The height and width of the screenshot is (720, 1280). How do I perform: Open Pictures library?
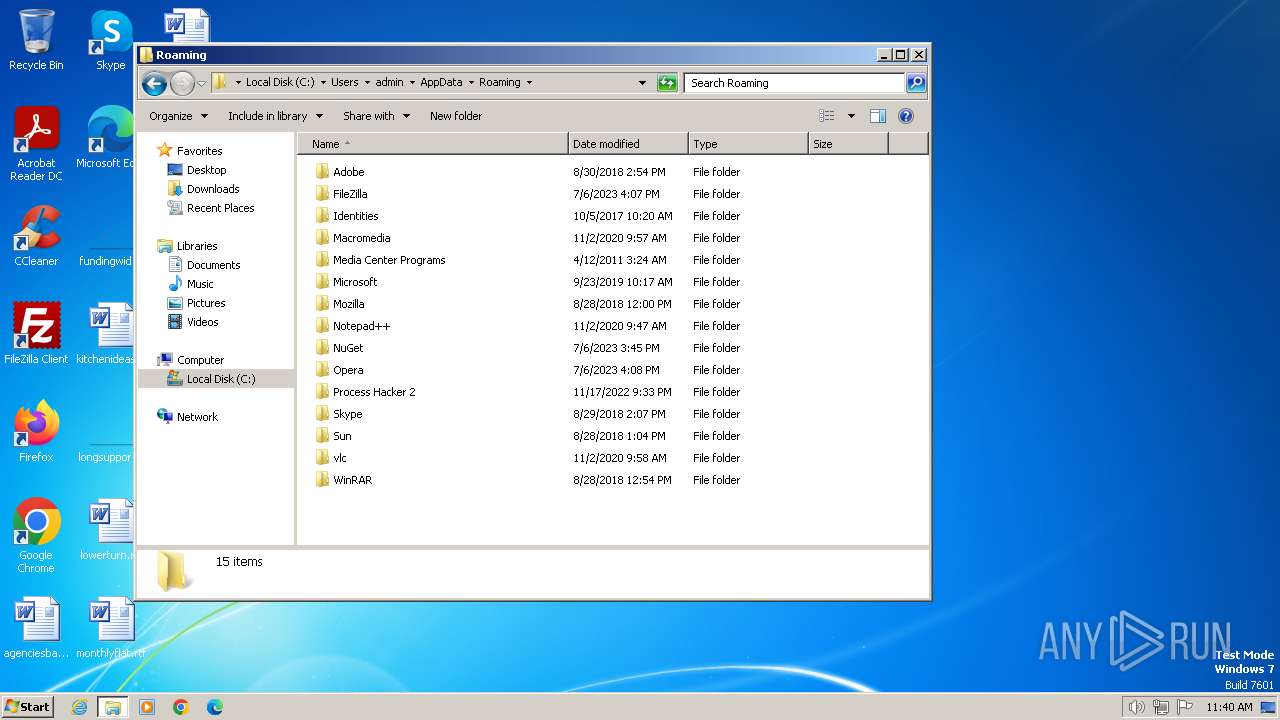pyautogui.click(x=205, y=303)
